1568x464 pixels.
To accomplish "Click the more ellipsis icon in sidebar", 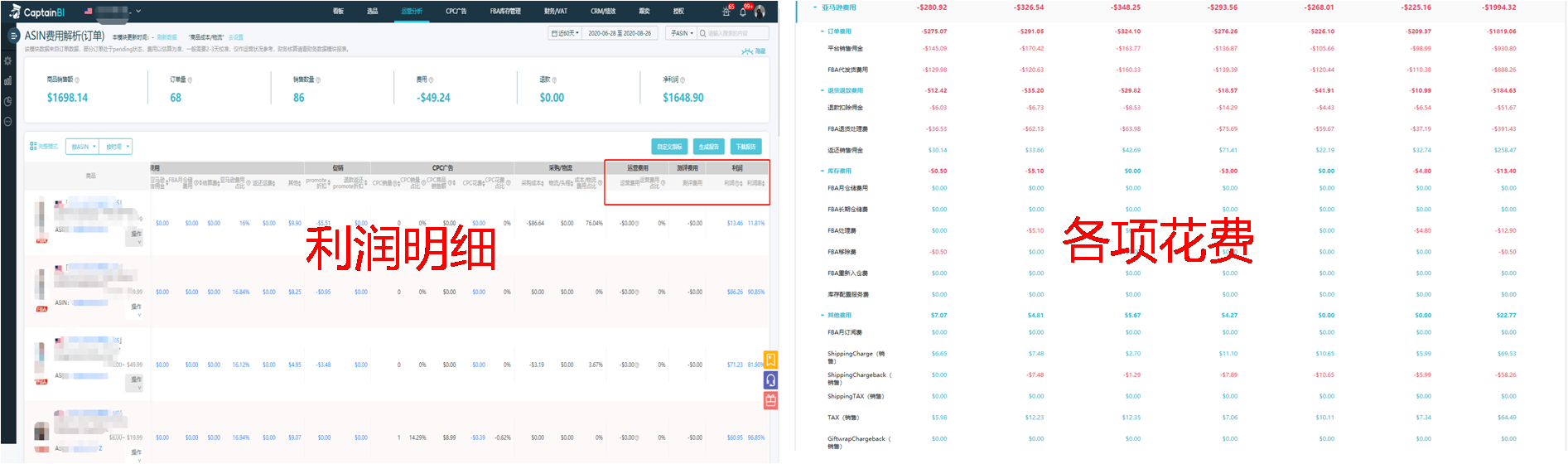I will 7,122.
